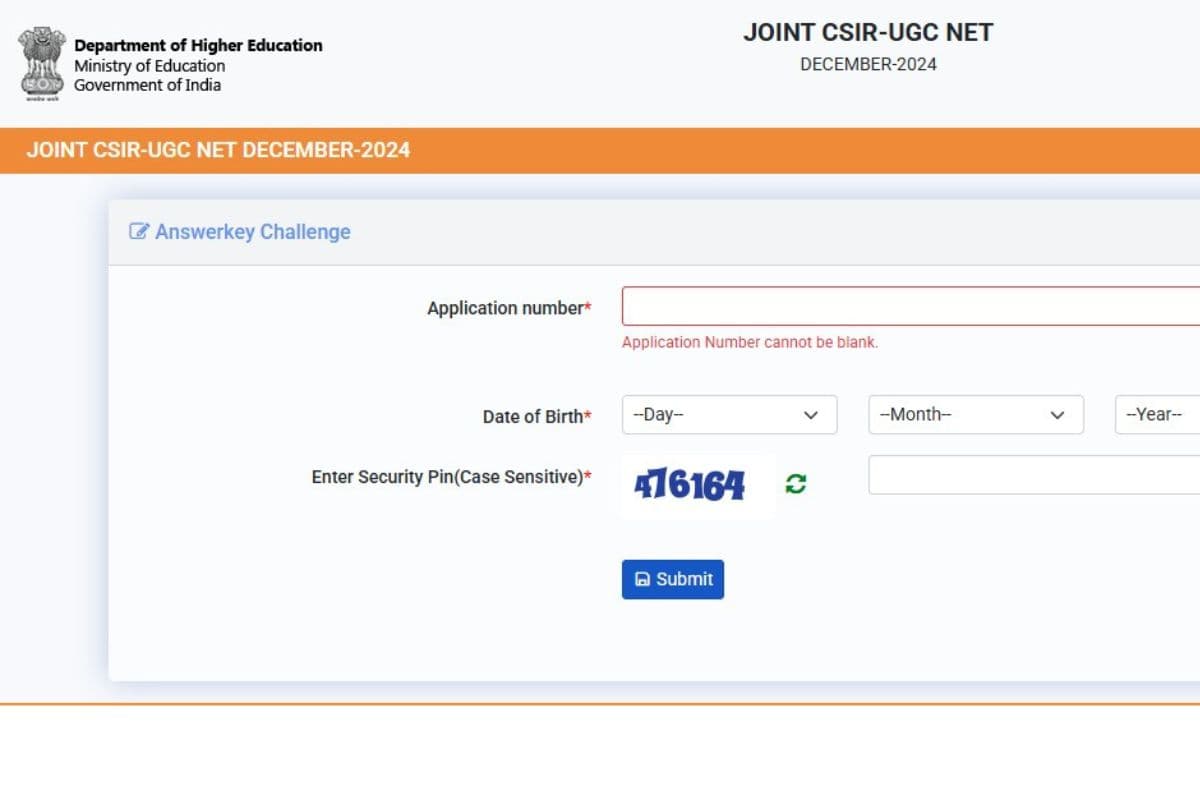
Task: Click the JOINT CSIR-UGC NET DECEMBER-2024 banner
Action: 216,150
